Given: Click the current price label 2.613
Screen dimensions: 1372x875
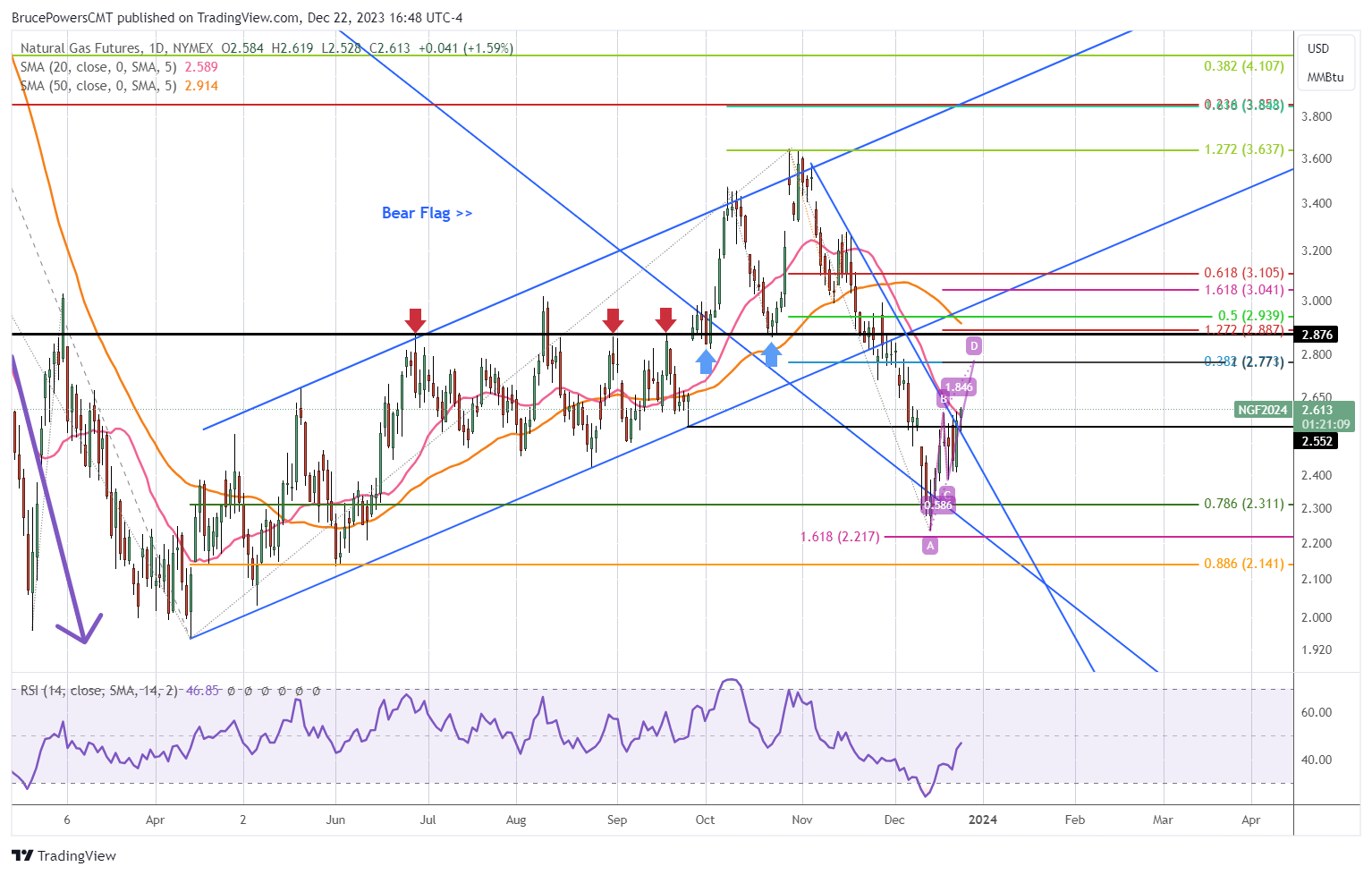Looking at the screenshot, I should (1317, 410).
